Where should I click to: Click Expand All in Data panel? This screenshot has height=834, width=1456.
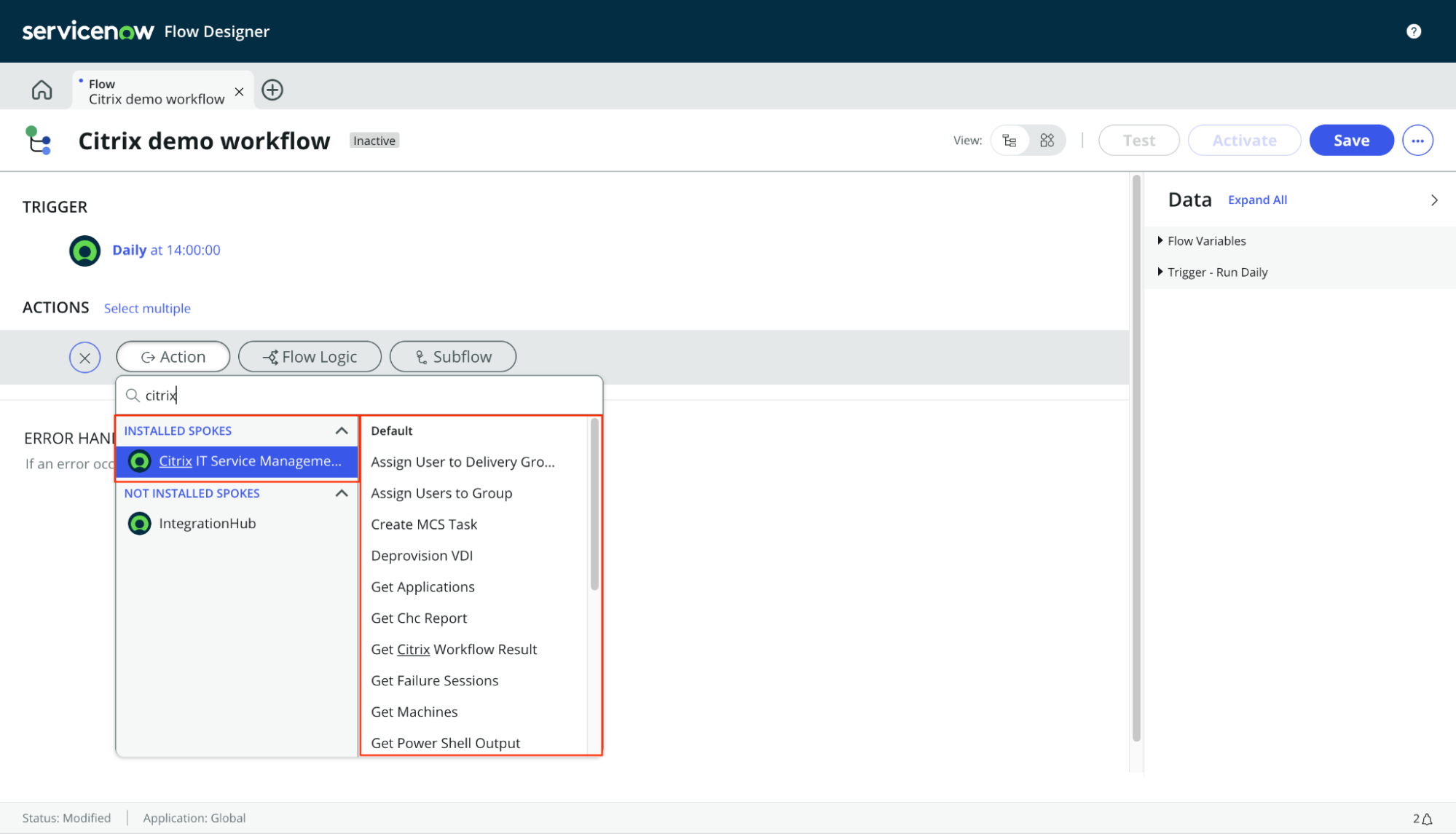click(1257, 200)
